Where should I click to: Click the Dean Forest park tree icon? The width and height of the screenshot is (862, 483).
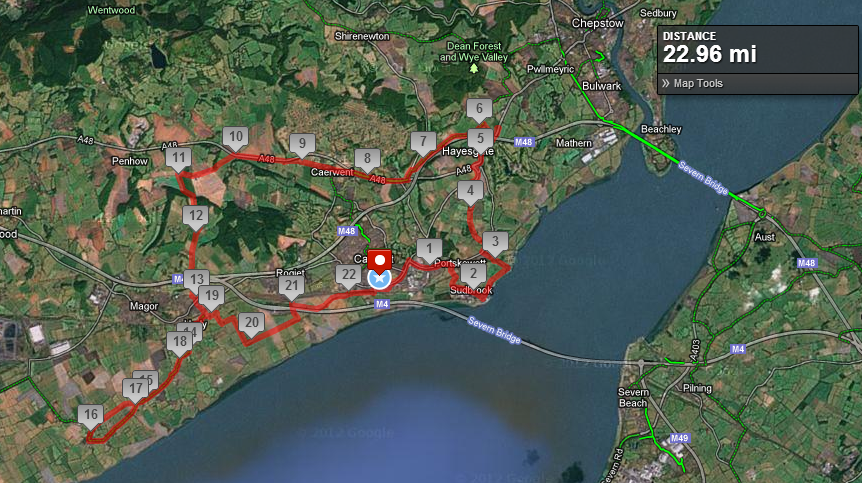coord(473,68)
